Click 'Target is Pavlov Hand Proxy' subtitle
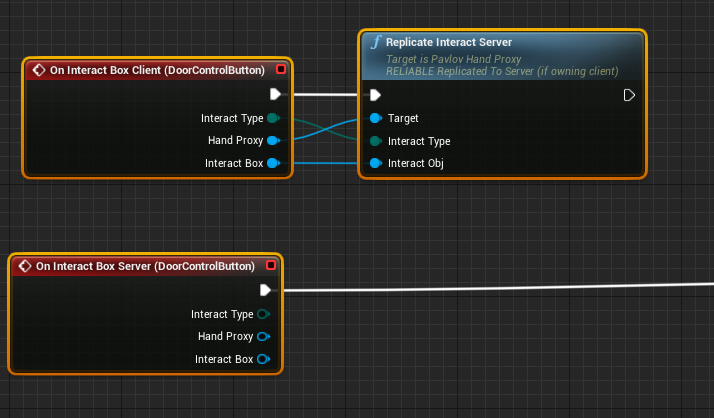The height and width of the screenshot is (418, 714). tap(454, 59)
